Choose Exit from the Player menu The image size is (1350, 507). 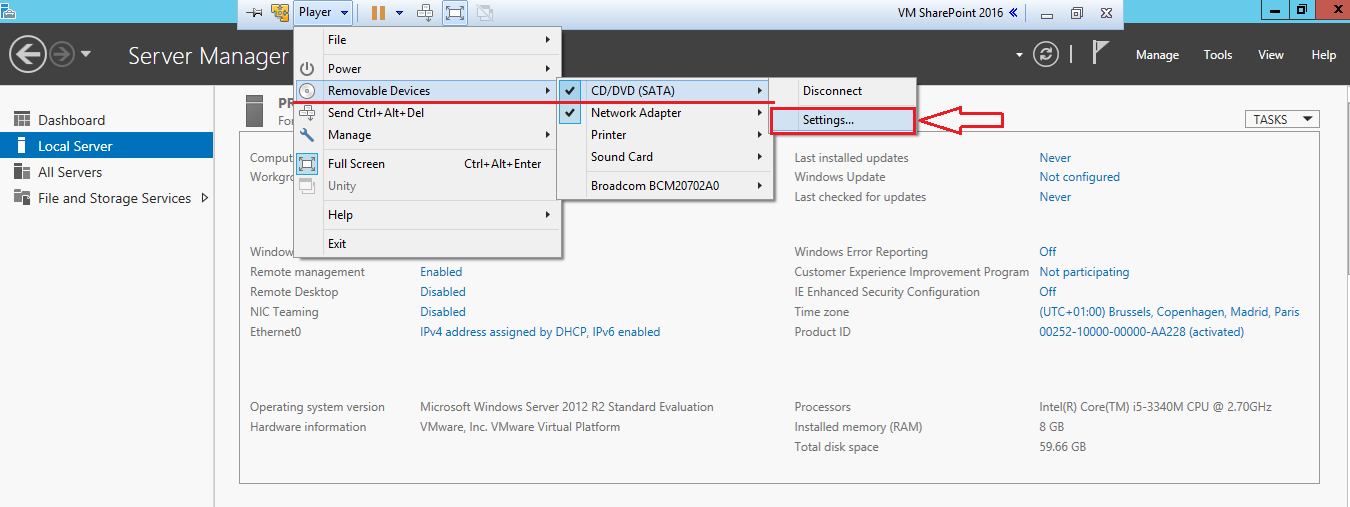tap(427, 244)
